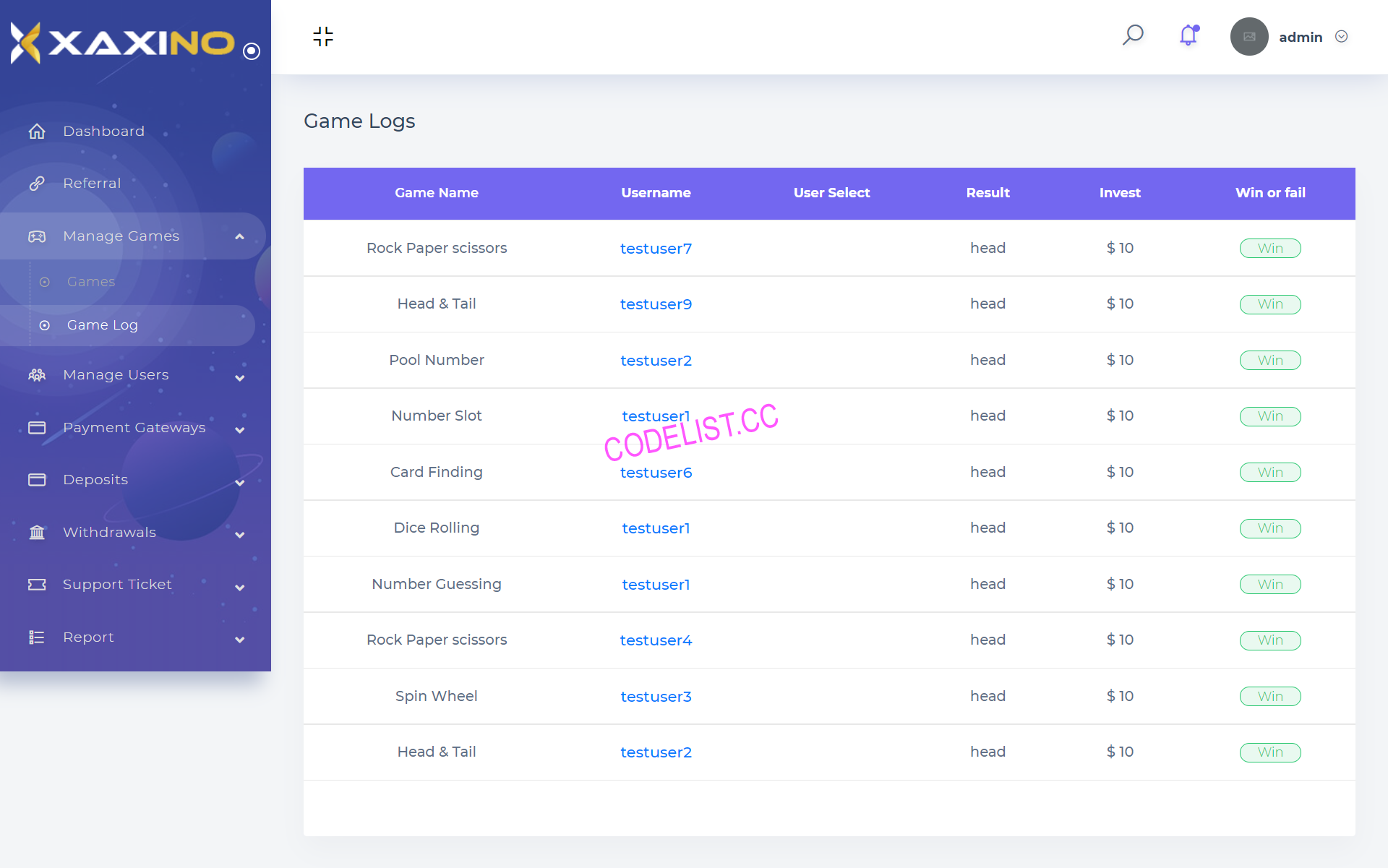Click the Game Log bullet icon

click(45, 325)
